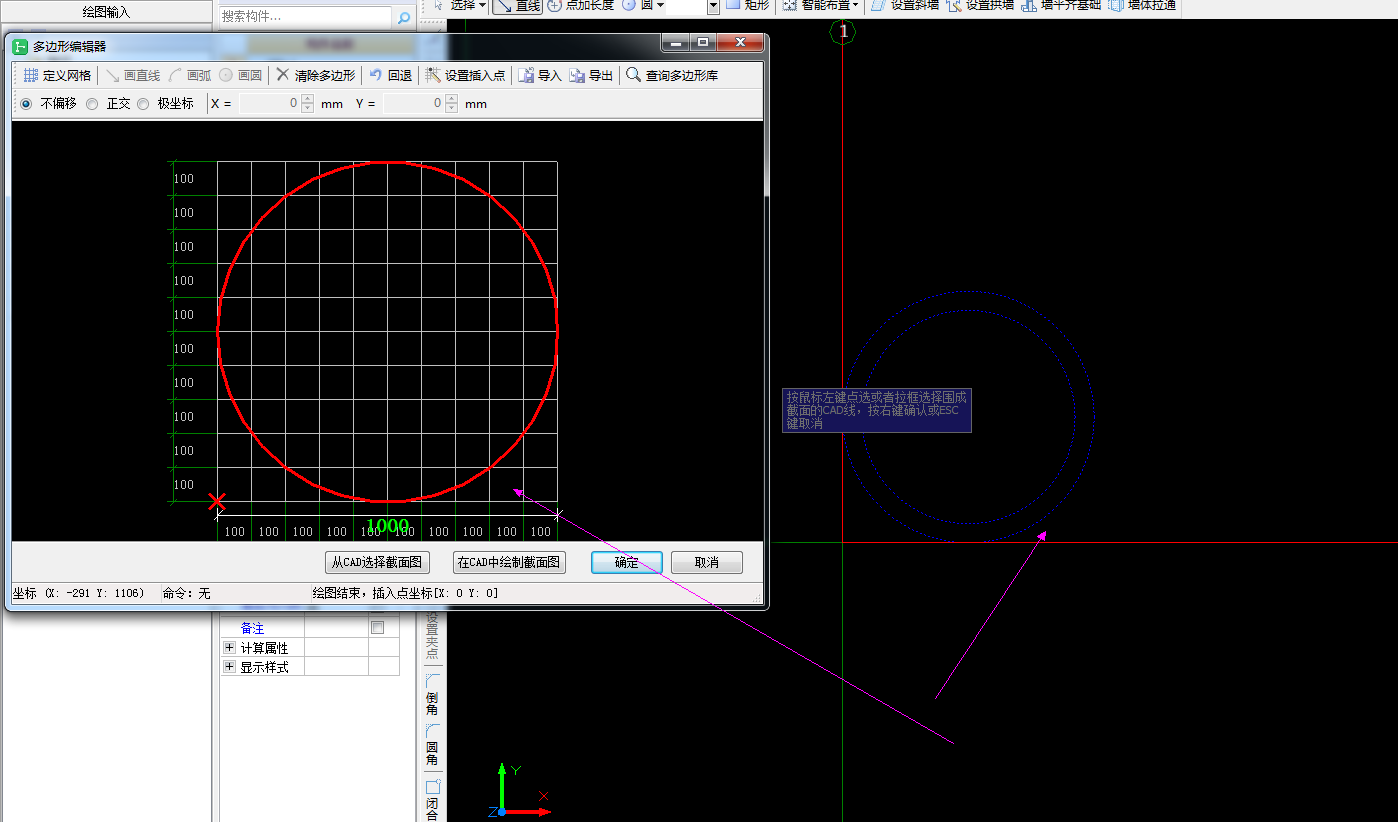Click 圆角 fillet tool in side toolbar
1398x822 pixels.
pos(432,745)
